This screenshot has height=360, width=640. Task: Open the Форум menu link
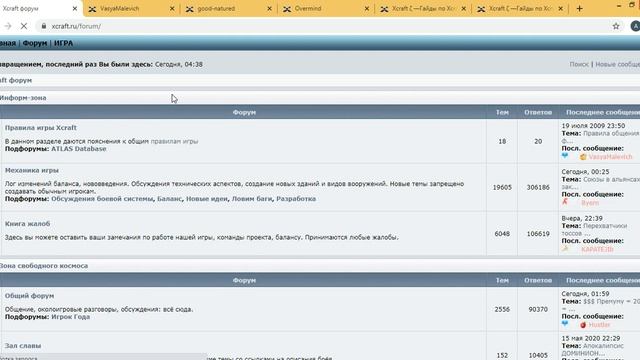coord(35,43)
